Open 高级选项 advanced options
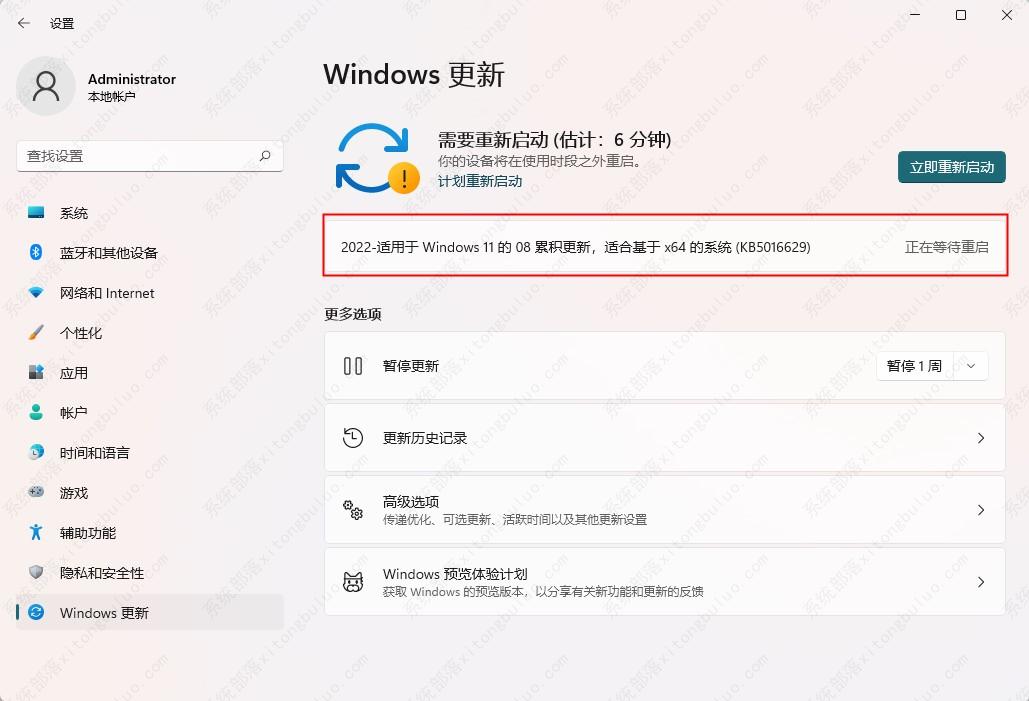This screenshot has width=1029, height=701. 664,510
